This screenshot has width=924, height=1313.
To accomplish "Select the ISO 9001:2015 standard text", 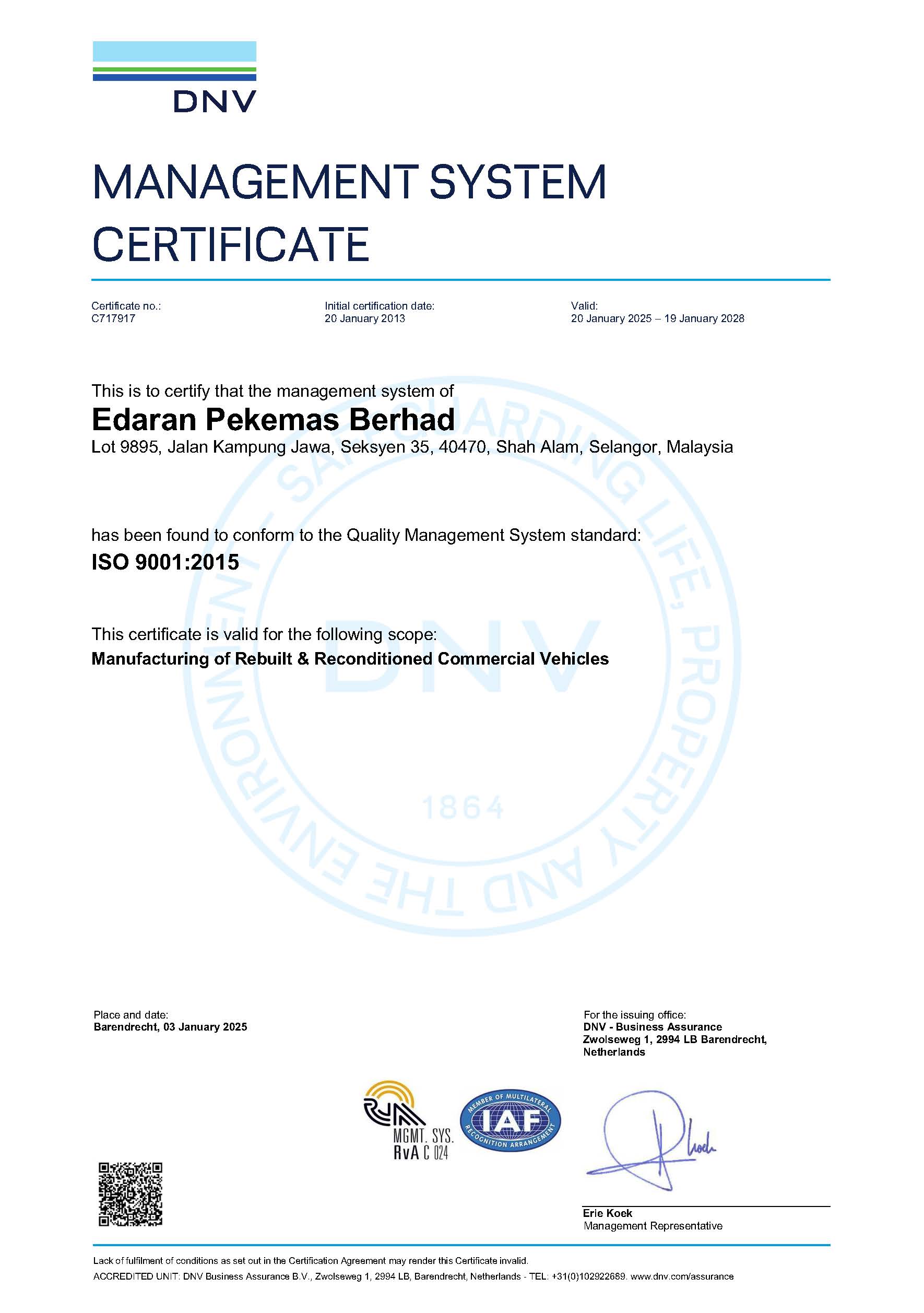I will tap(165, 562).
